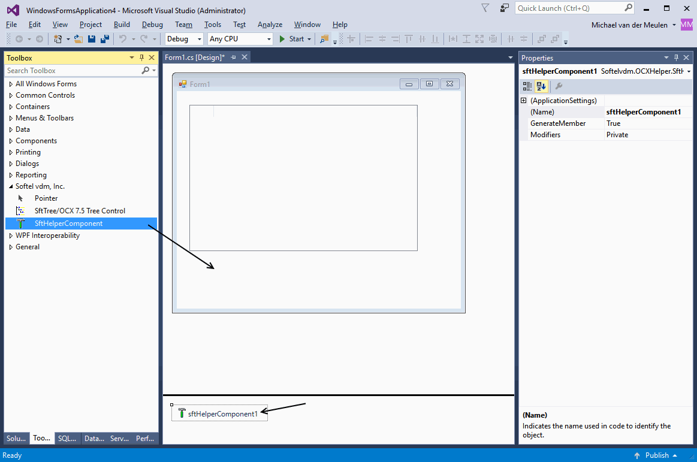Open the Start button dropdown arrow
The height and width of the screenshot is (462, 697).
pos(309,39)
